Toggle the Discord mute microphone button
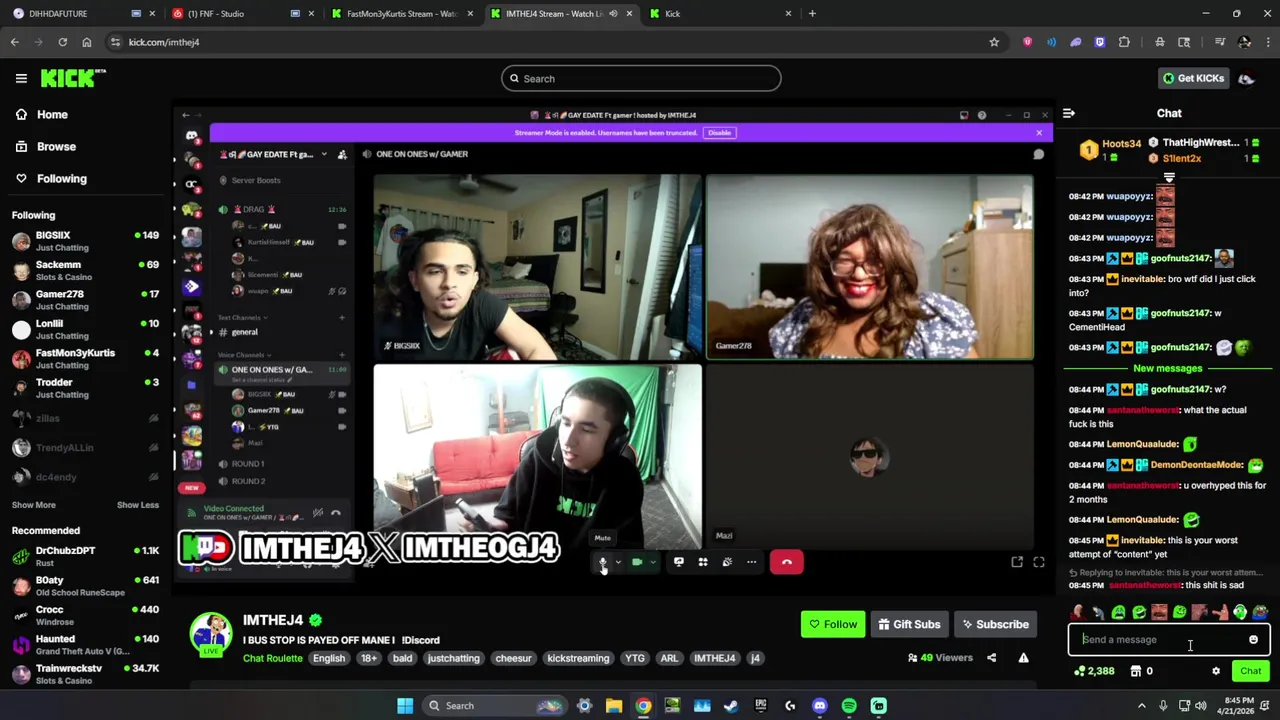 pos(603,562)
